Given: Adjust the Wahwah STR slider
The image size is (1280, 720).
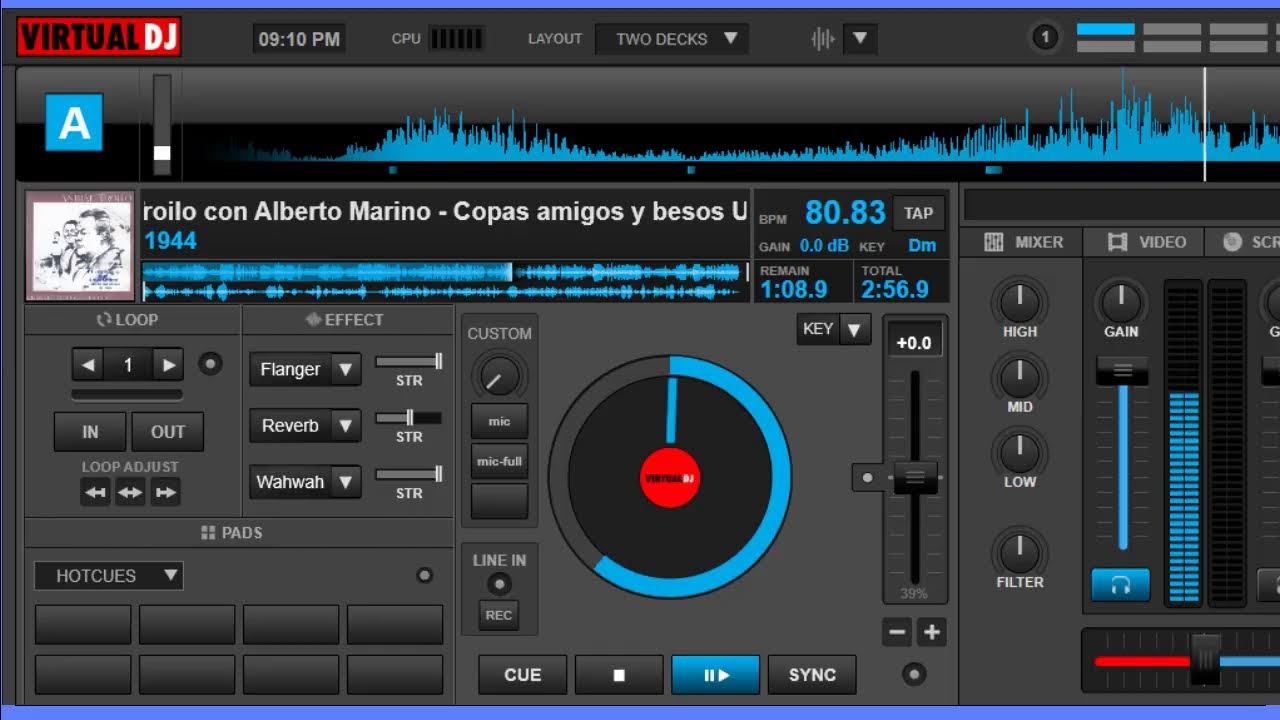Looking at the screenshot, I should [x=409, y=474].
